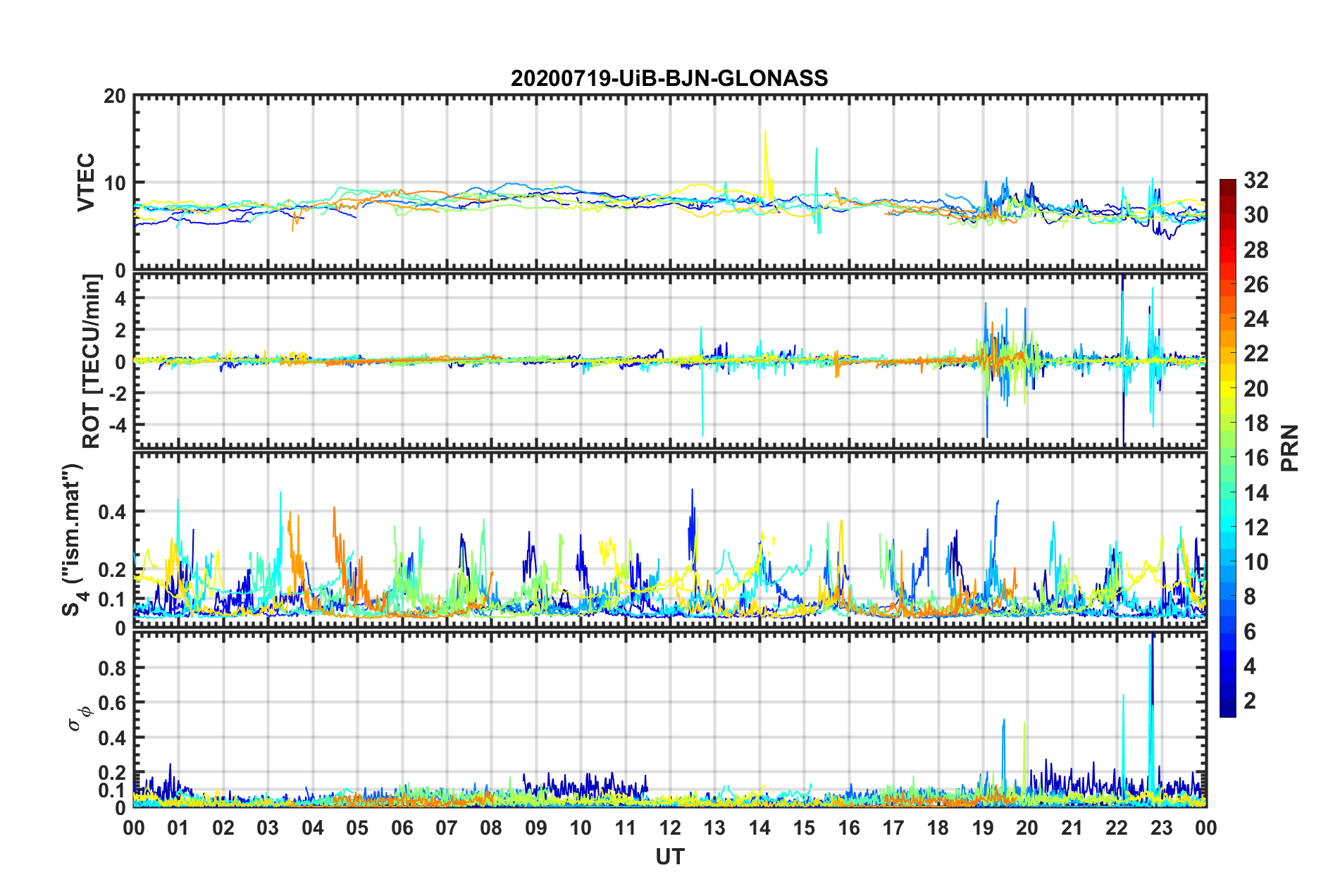The image size is (1340, 896).
Task: Select the 05 hour tick on UT axis
Action: [x=357, y=828]
